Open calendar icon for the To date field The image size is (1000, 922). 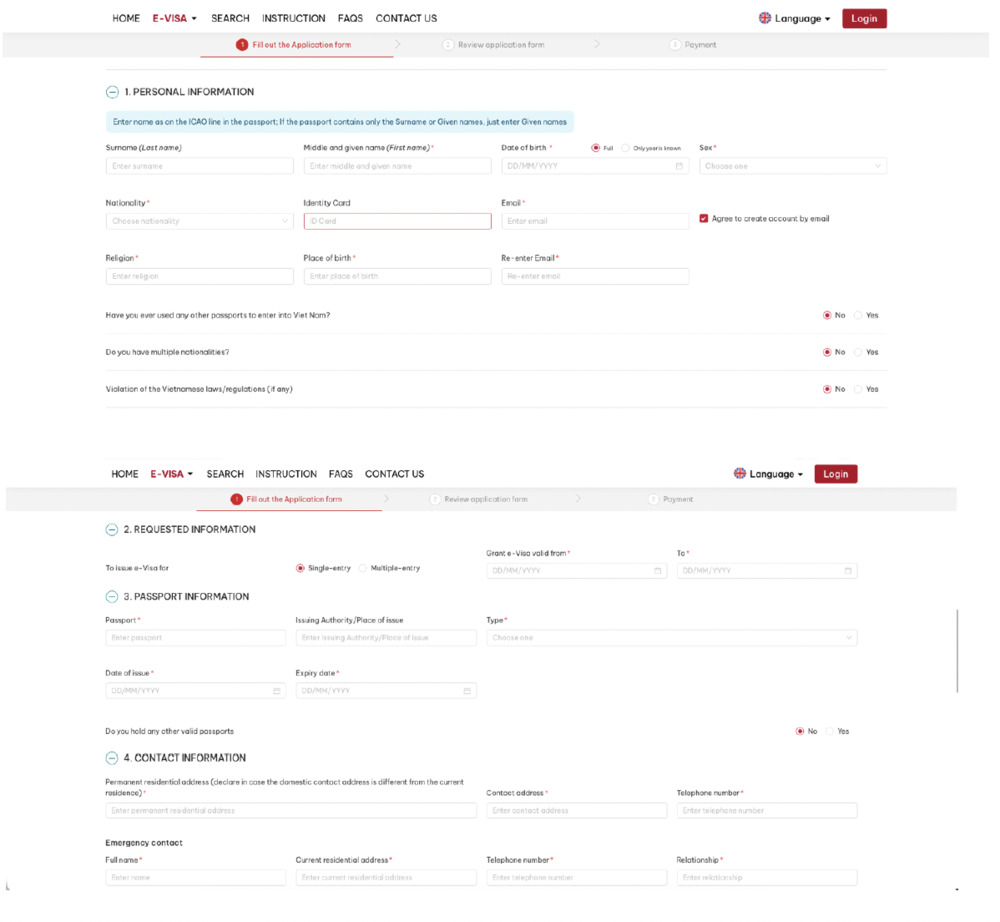[850, 571]
